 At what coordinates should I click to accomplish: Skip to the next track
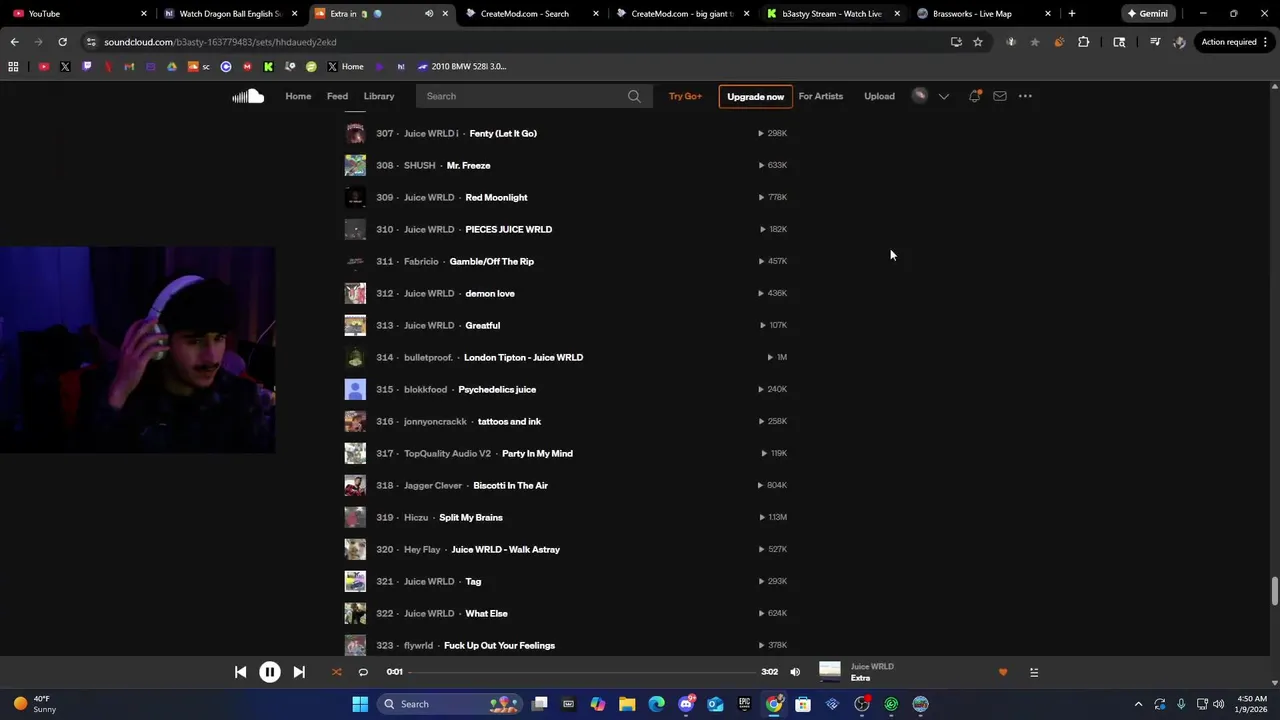pos(298,672)
